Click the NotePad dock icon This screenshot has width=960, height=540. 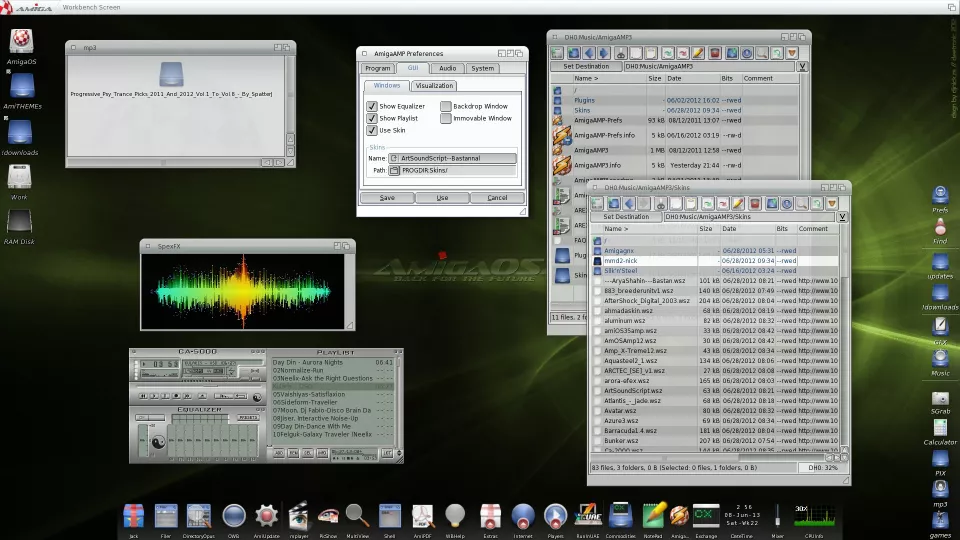(x=654, y=516)
